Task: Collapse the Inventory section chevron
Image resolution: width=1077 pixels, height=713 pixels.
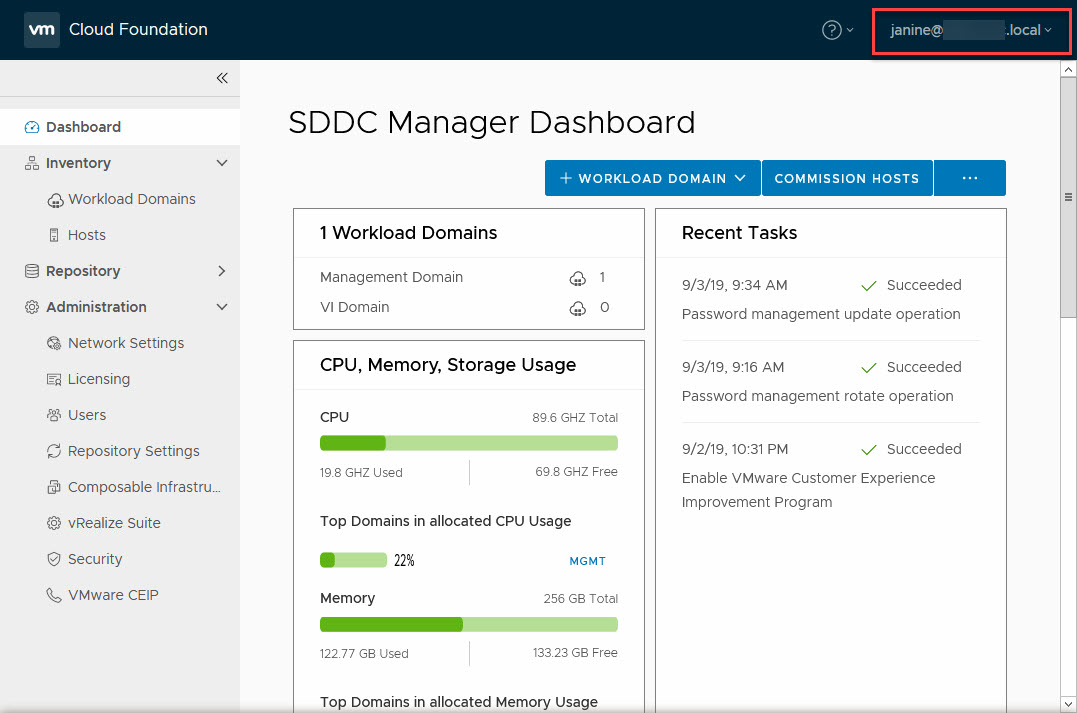Action: [222, 163]
